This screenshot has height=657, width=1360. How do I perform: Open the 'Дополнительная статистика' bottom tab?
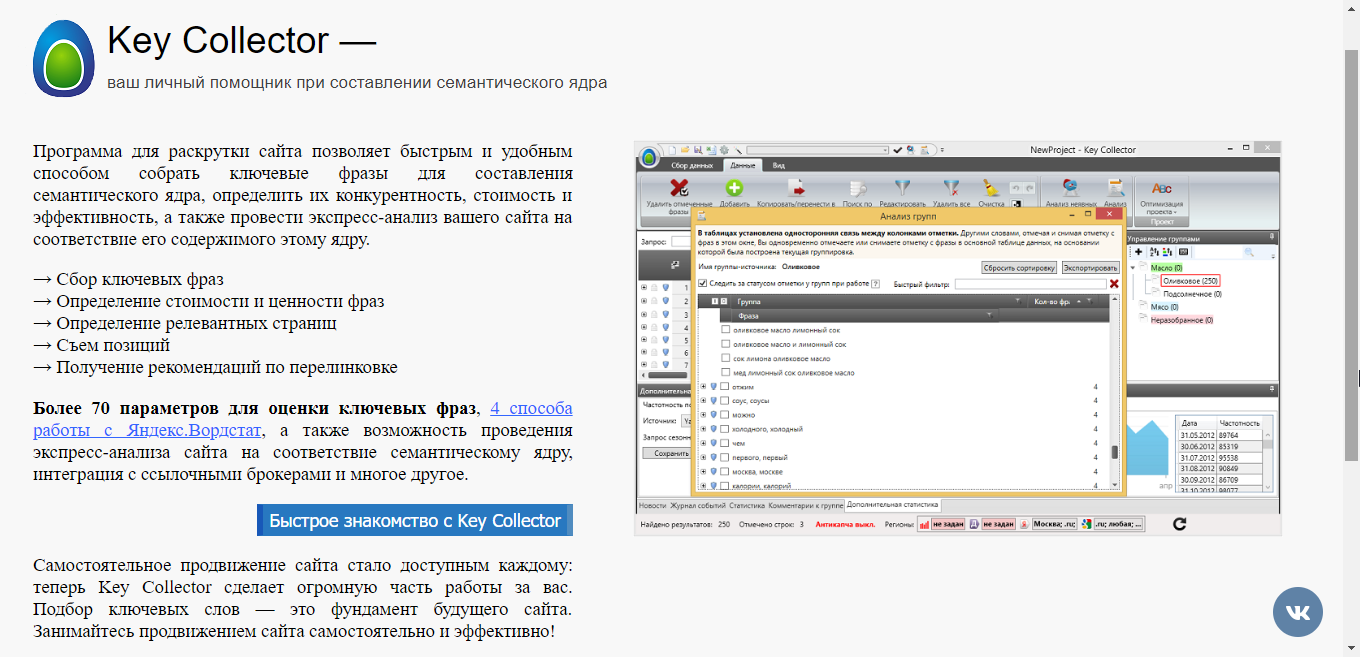[x=892, y=506]
